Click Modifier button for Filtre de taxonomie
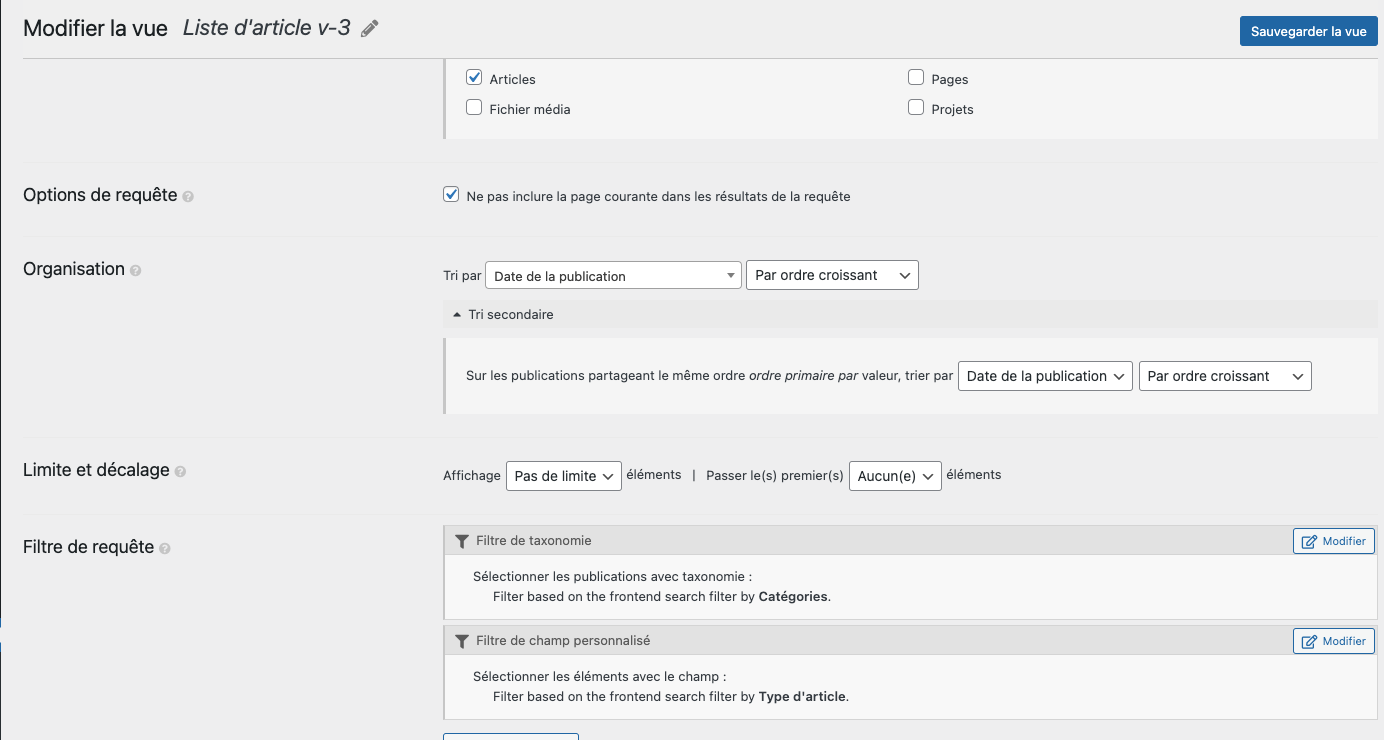Screen dimensions: 1384x740 pos(1334,541)
